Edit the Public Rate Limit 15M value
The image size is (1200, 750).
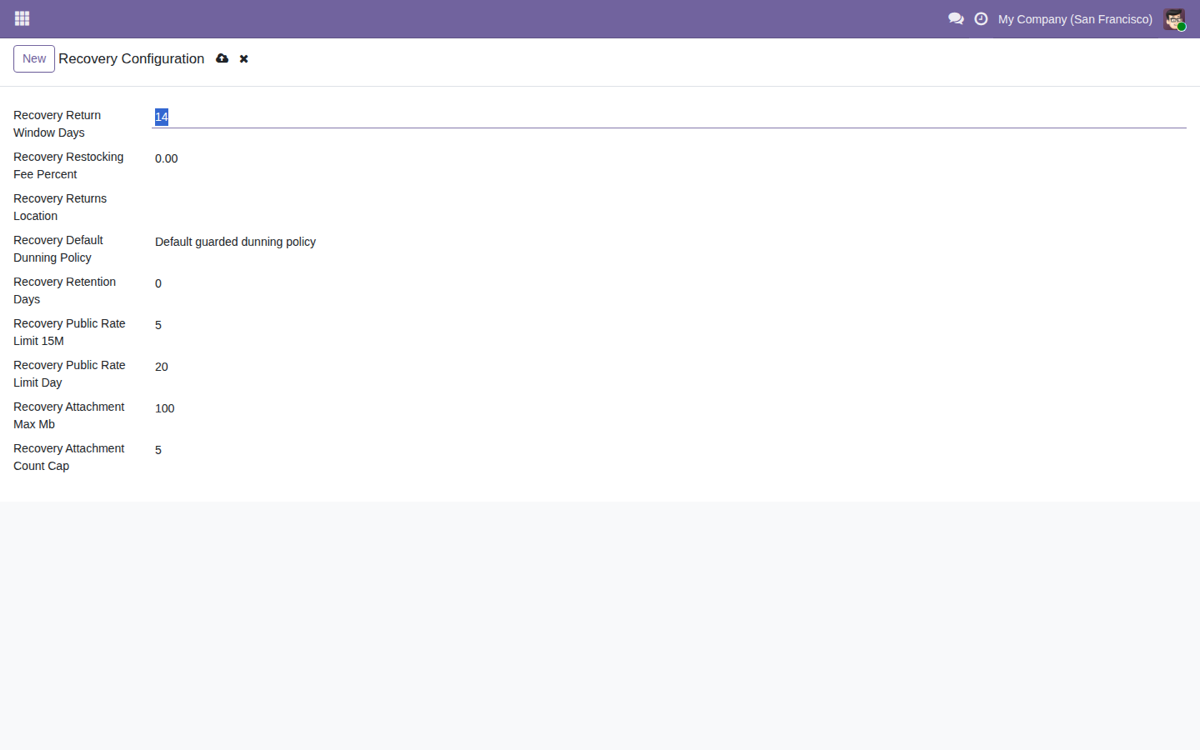[669, 325]
